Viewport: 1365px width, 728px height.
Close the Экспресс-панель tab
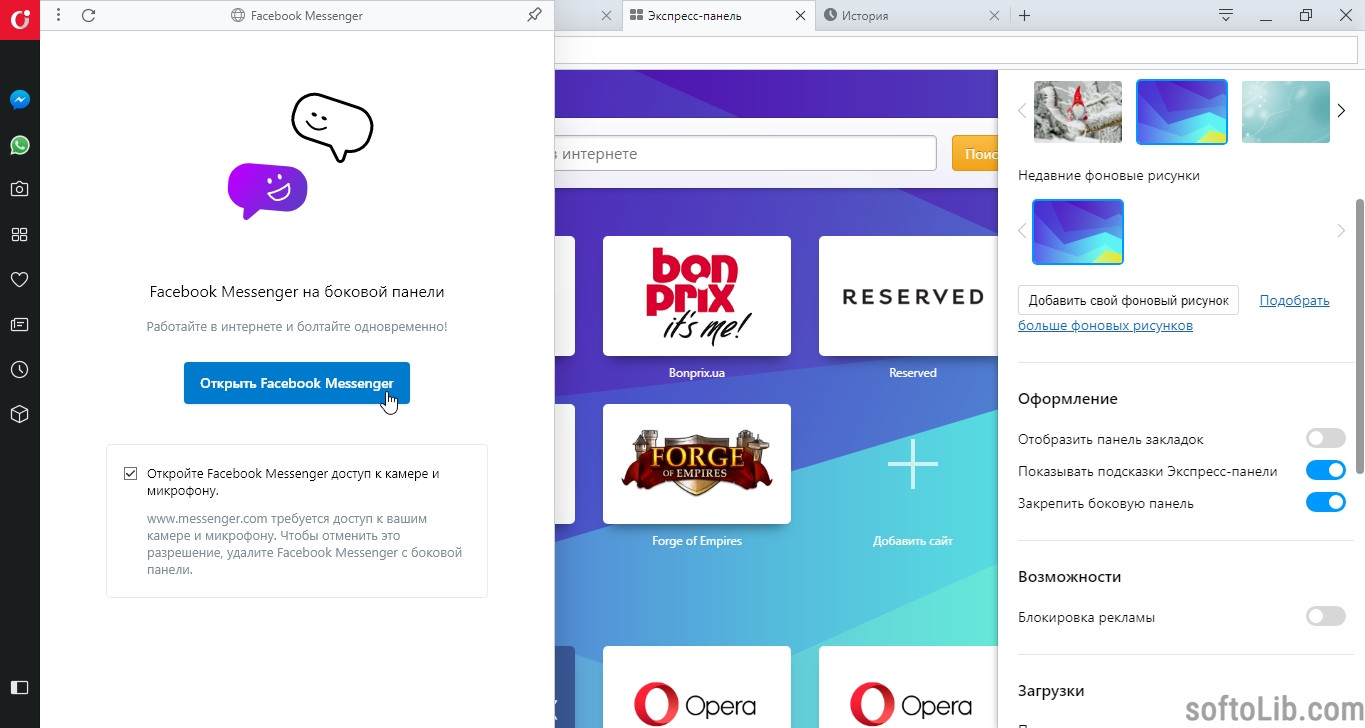[799, 16]
